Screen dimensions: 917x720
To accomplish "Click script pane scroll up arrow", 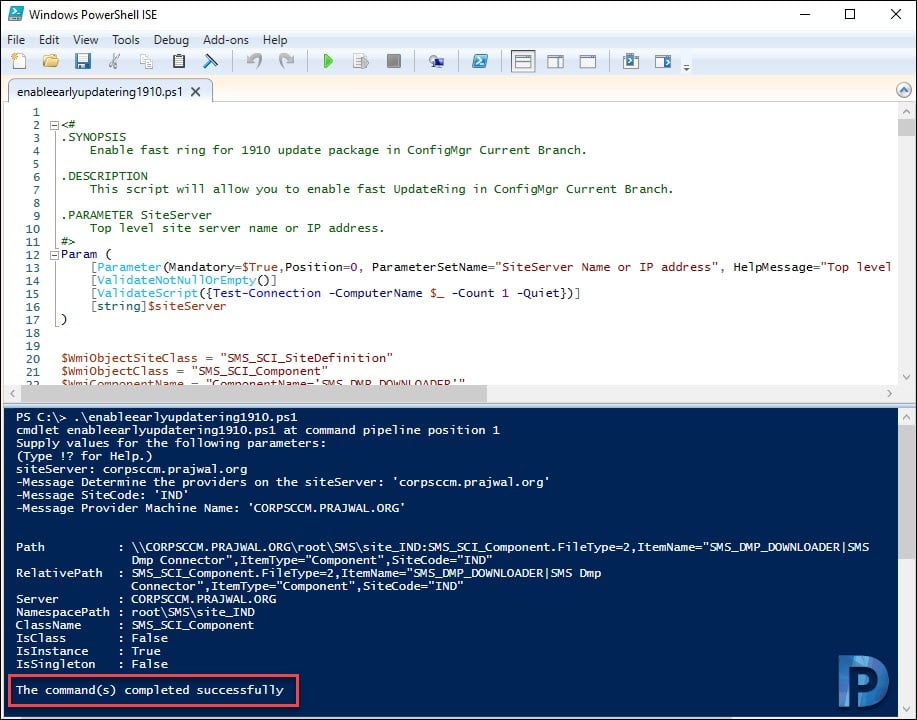I will point(906,111).
